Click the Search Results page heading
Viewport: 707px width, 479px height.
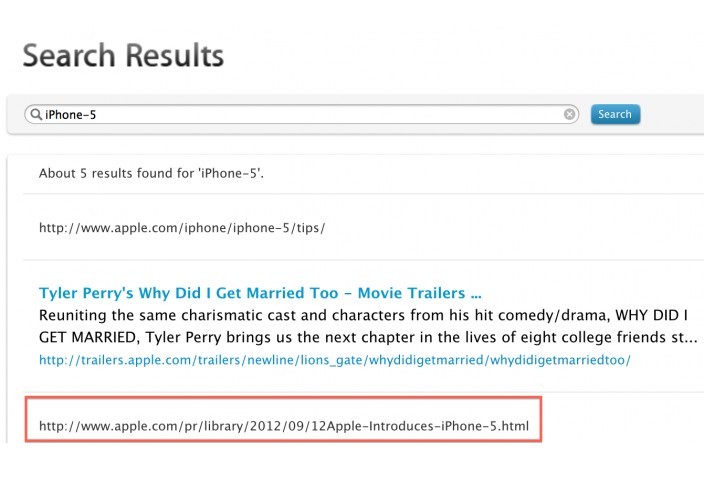pos(123,55)
